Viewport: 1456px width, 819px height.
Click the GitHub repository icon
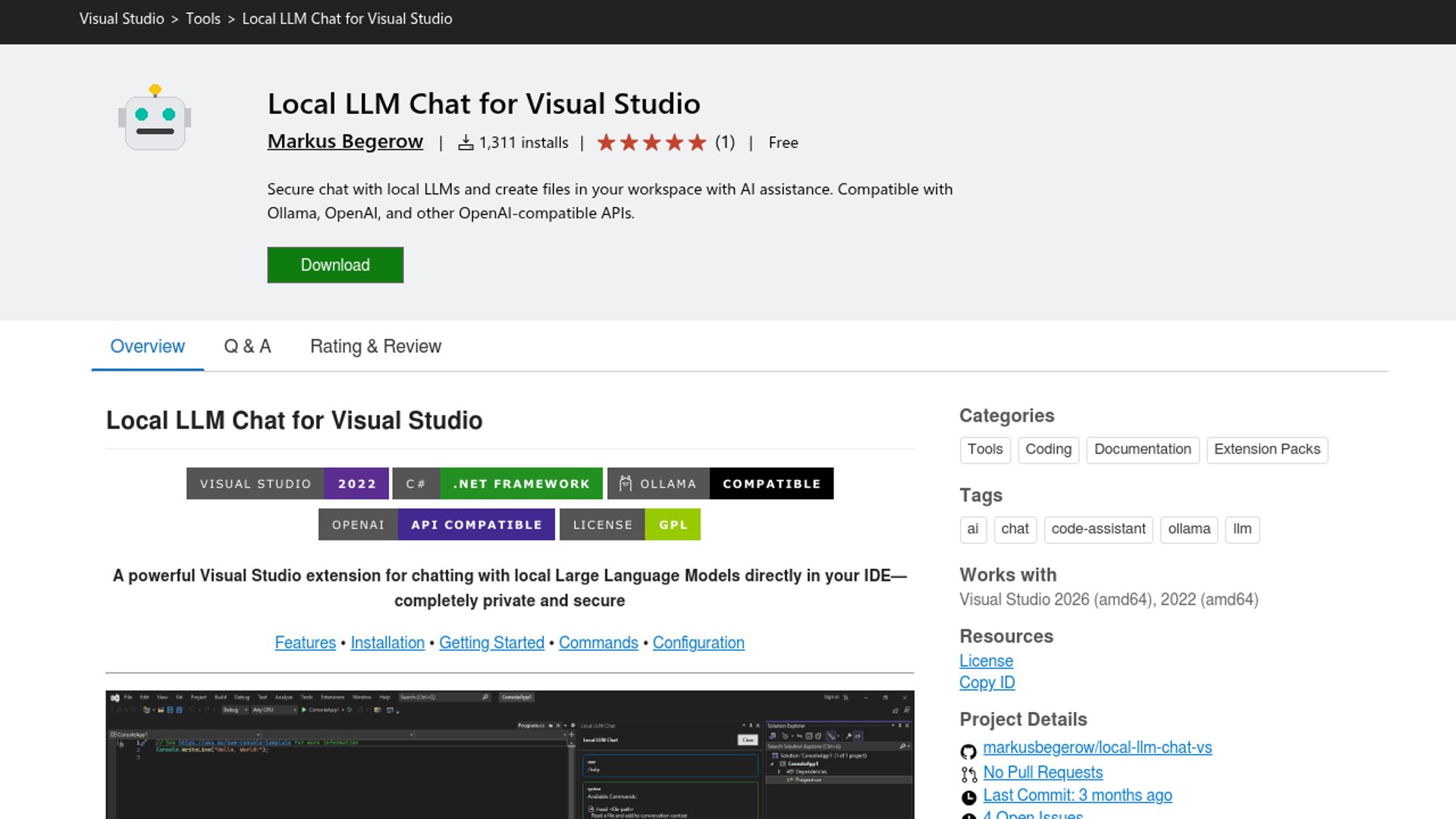pos(968,752)
